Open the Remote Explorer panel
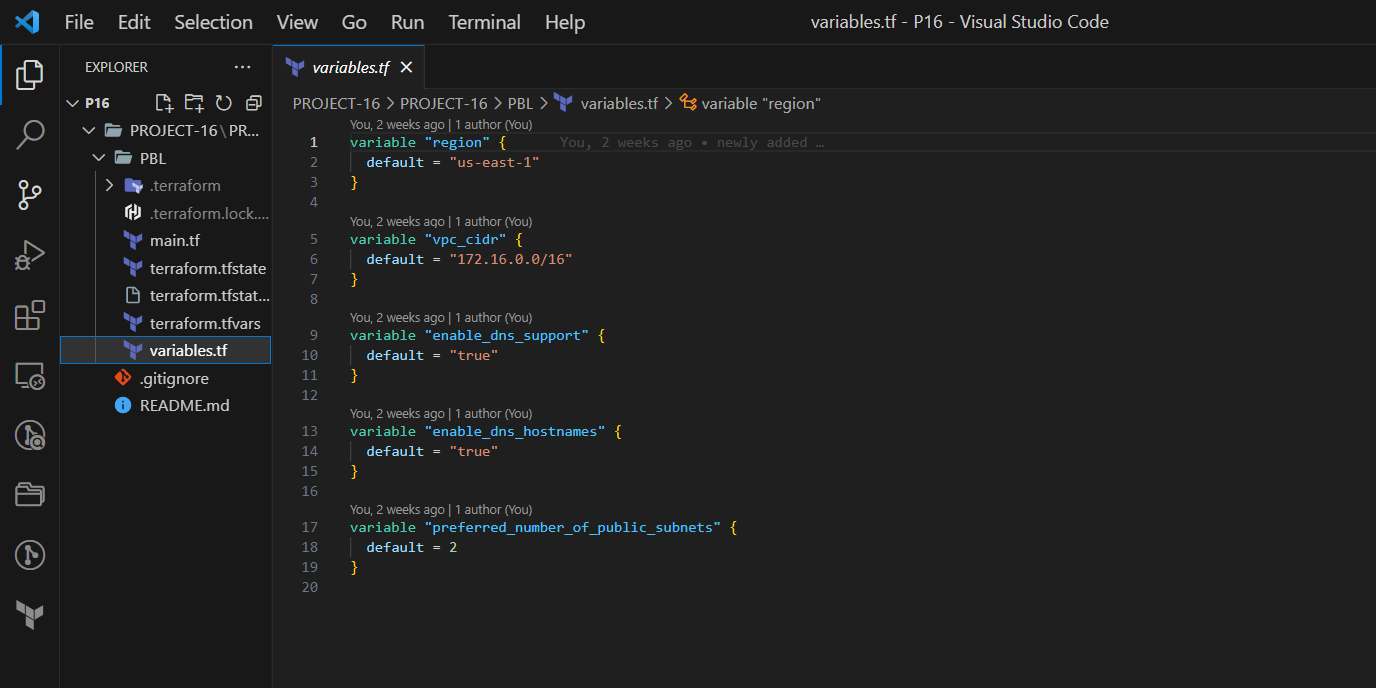This screenshot has height=688, width=1376. pyautogui.click(x=29, y=375)
